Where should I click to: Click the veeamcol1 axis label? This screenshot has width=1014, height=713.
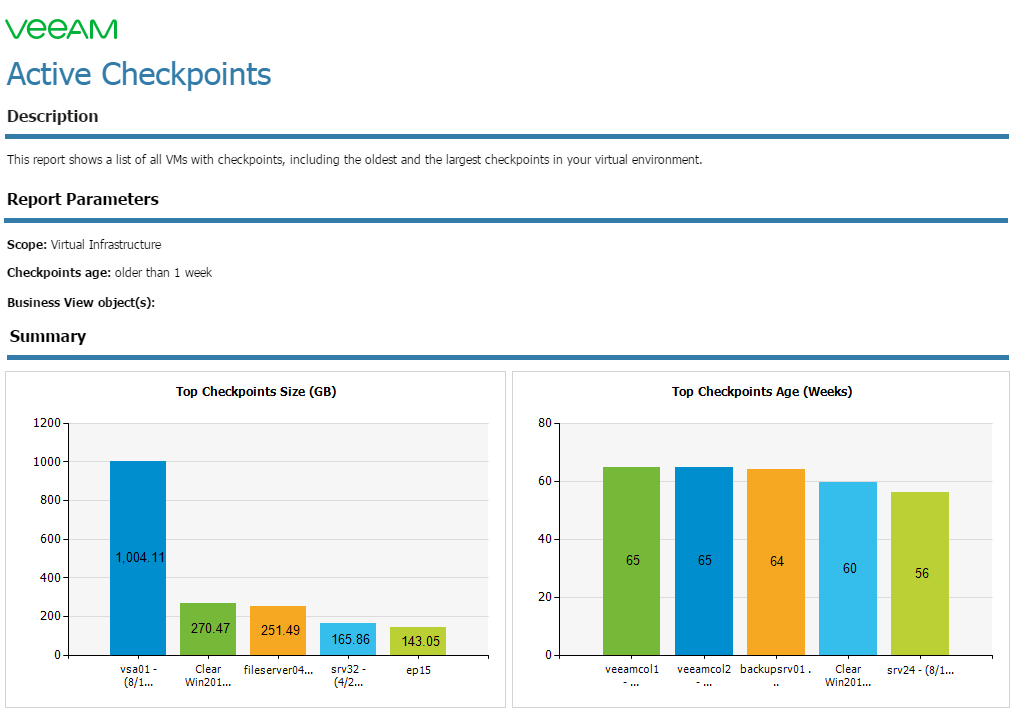tap(632, 676)
